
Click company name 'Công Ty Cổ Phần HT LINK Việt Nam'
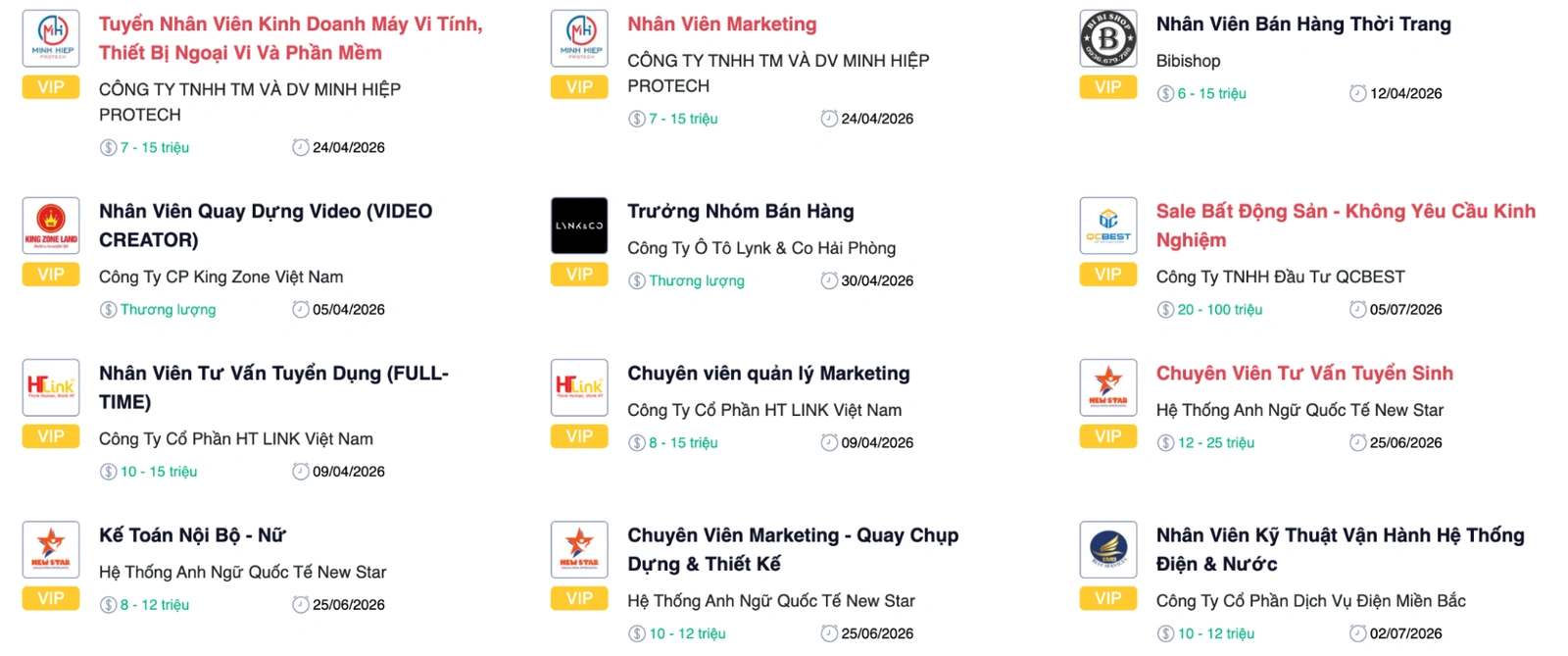click(235, 439)
